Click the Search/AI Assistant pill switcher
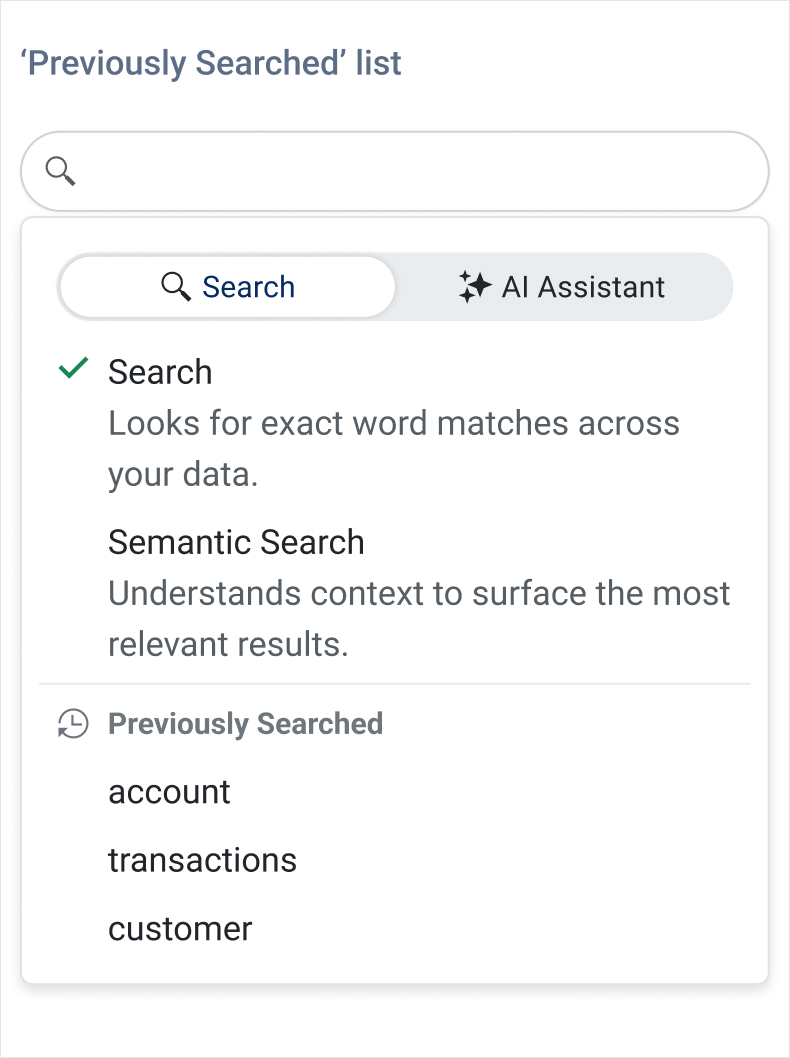Viewport: 790px width, 1058px height. tap(395, 287)
